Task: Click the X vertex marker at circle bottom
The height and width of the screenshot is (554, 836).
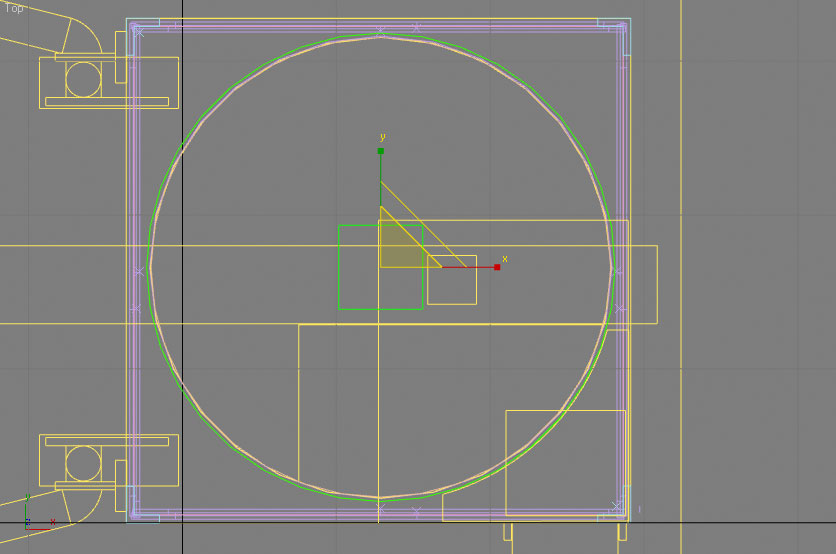Action: pyautogui.click(x=380, y=510)
